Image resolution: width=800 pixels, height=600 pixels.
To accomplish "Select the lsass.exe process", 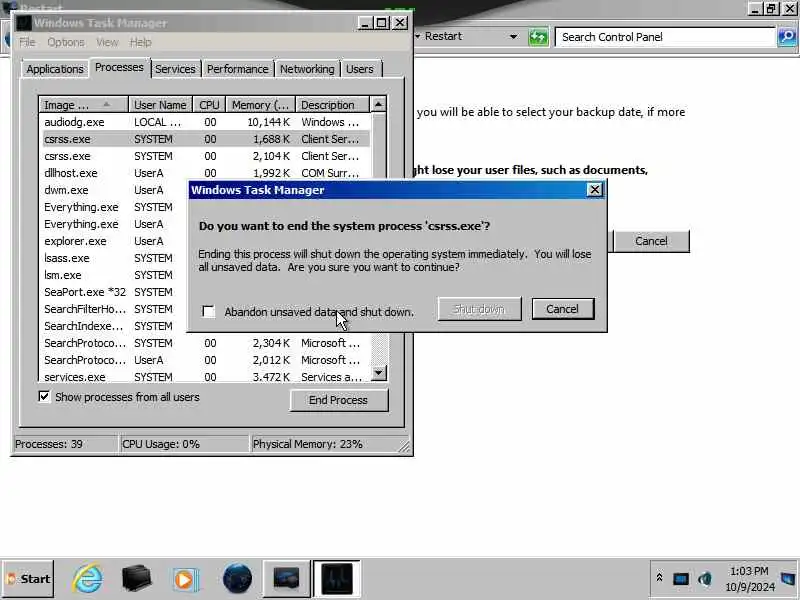I will [x=113, y=258].
